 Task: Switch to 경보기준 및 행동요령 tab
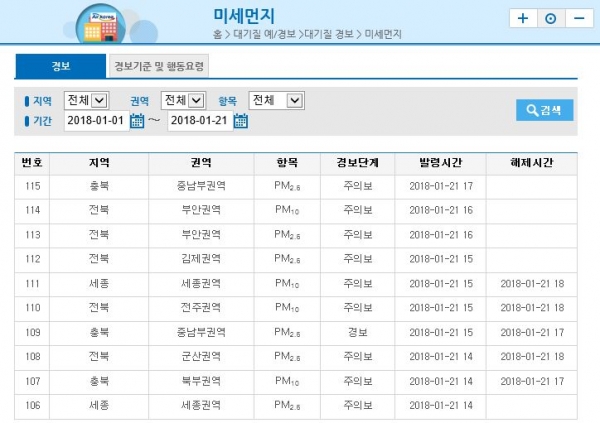(x=159, y=66)
